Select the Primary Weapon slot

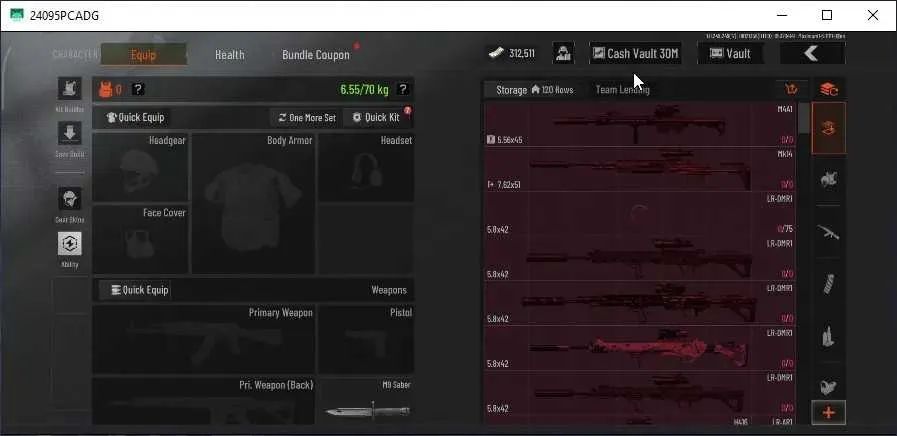(x=204, y=339)
